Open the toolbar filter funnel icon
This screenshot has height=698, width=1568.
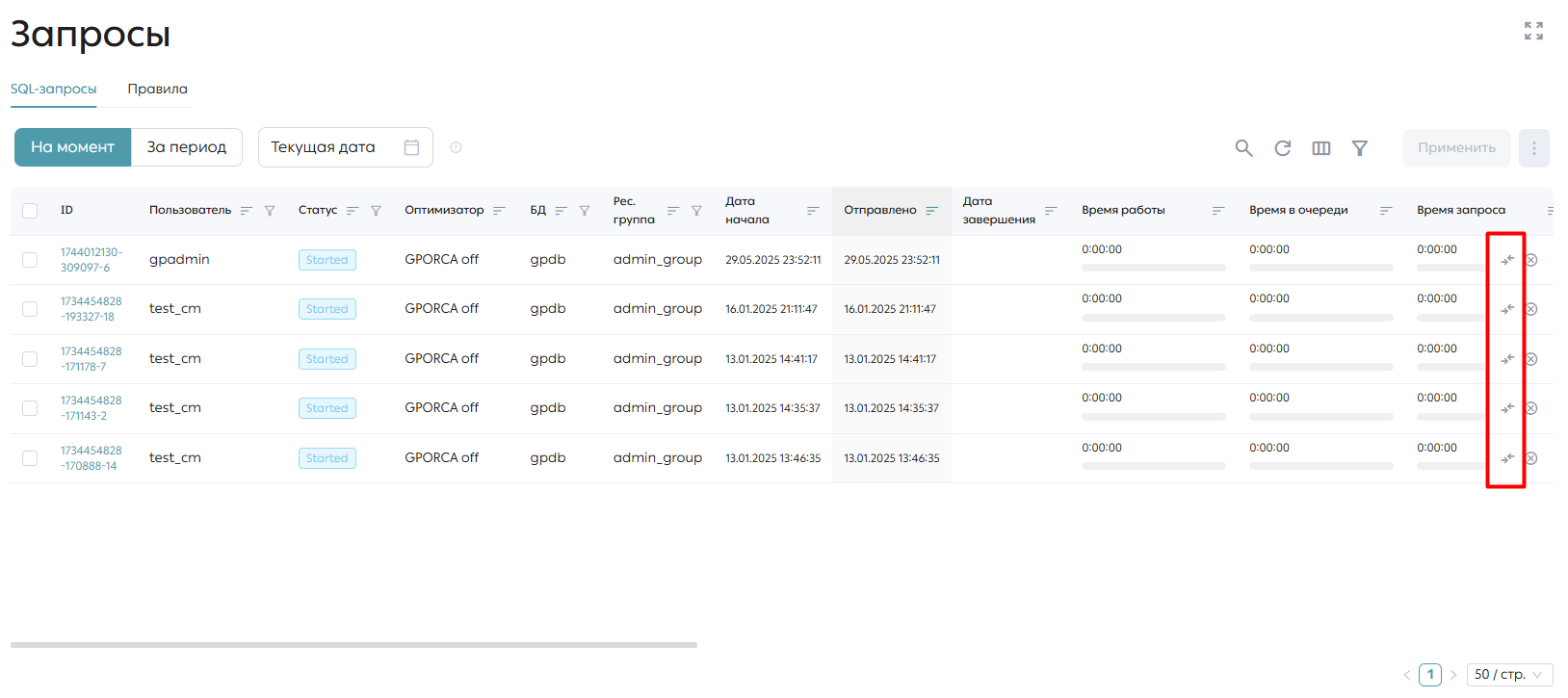pyautogui.click(x=1360, y=148)
